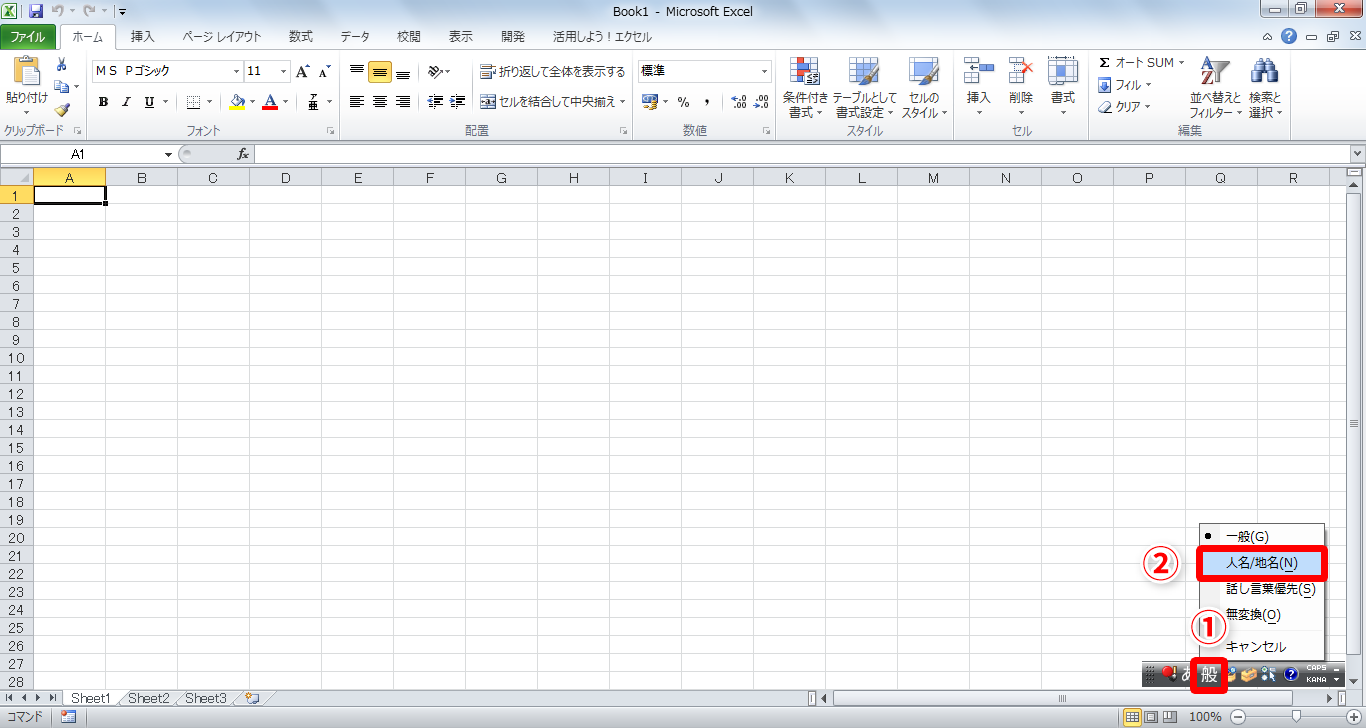Click the Decrease Decimal icon
Screen dimensions: 1366x728
point(762,101)
